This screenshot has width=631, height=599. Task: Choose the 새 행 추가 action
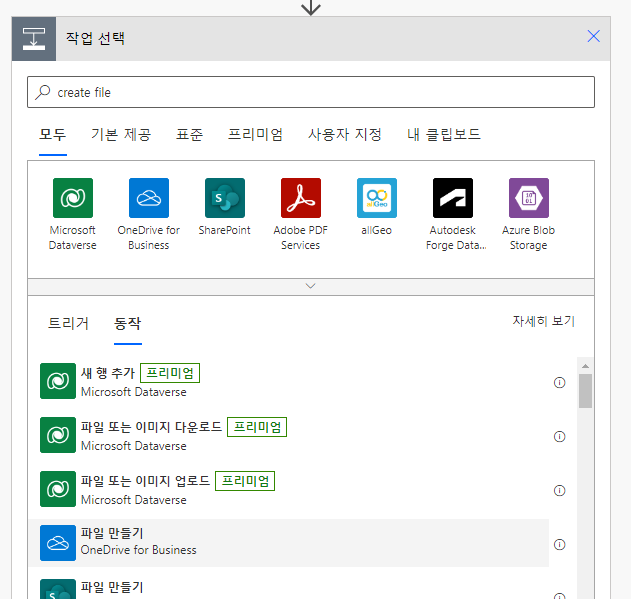pyautogui.click(x=289, y=381)
